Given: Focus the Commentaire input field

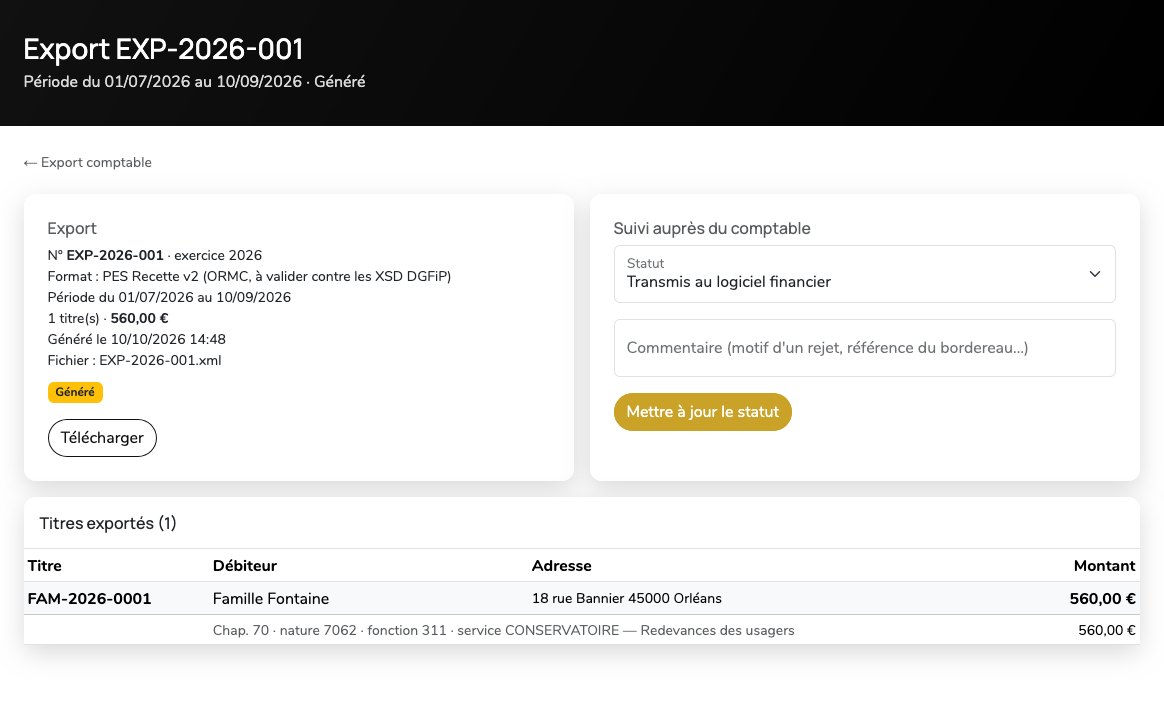Looking at the screenshot, I should point(864,348).
